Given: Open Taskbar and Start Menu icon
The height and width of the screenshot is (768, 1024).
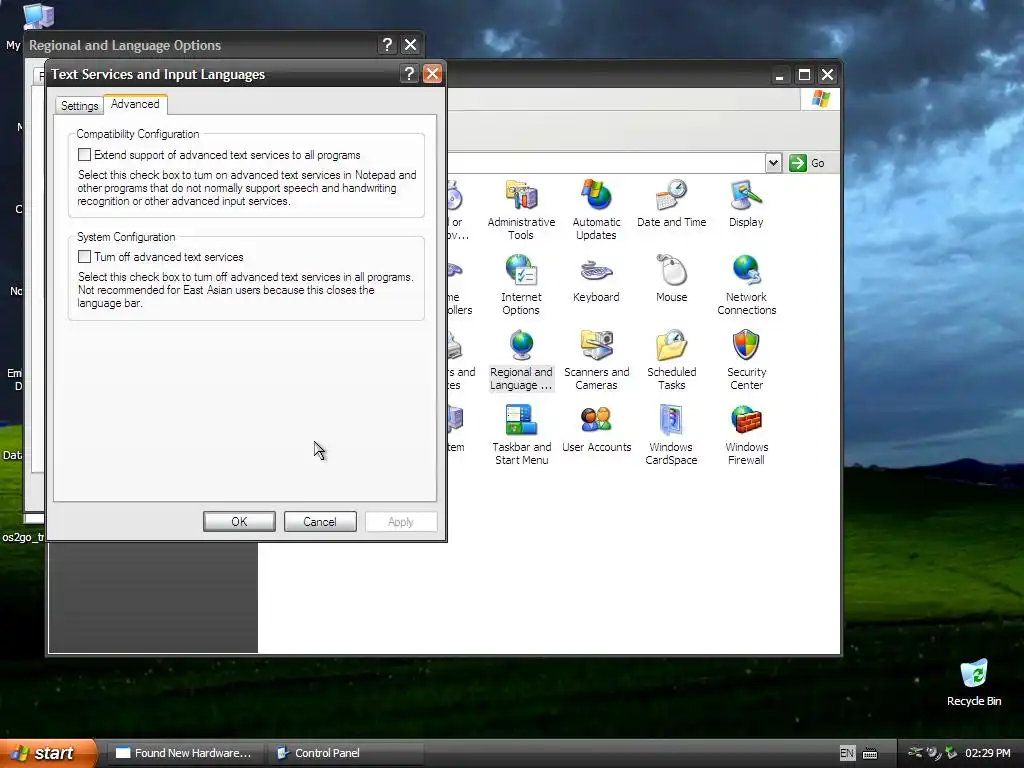Looking at the screenshot, I should click(521, 436).
